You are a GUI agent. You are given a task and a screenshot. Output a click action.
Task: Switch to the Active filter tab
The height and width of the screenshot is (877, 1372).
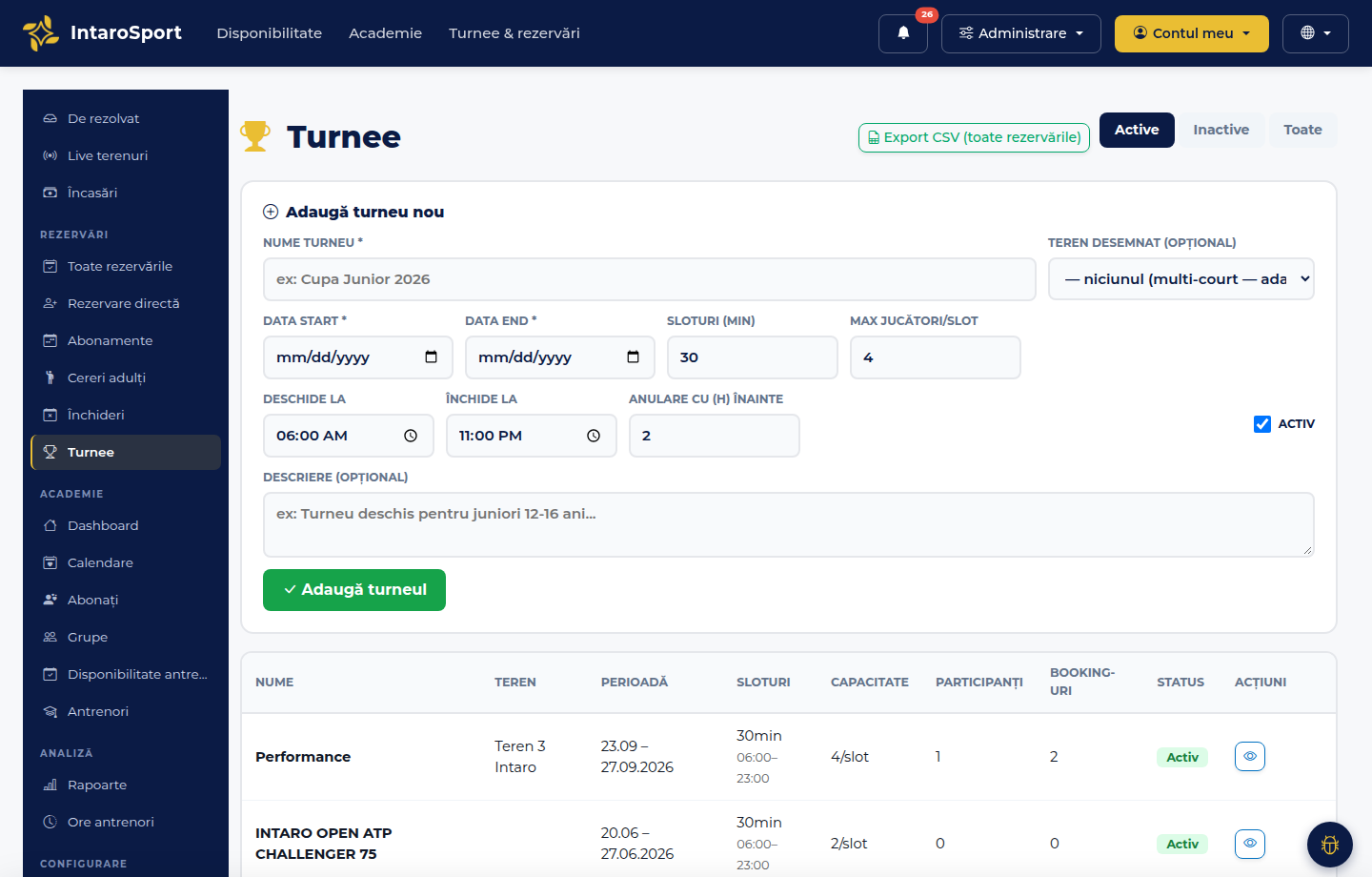click(1137, 130)
